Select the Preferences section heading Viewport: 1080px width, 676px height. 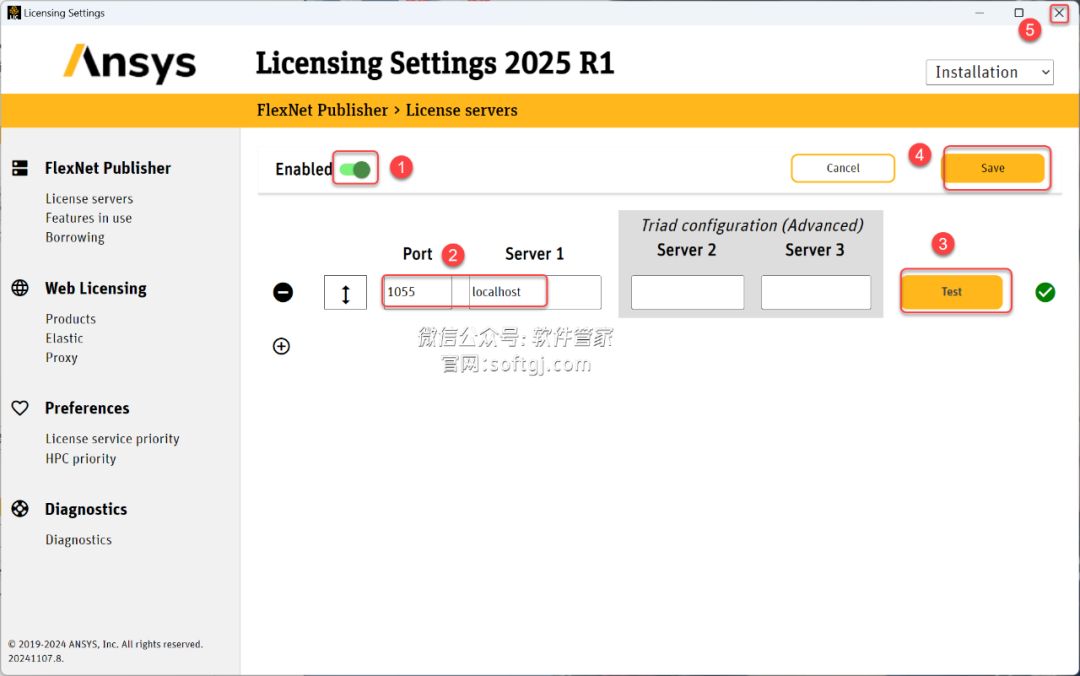click(87, 408)
